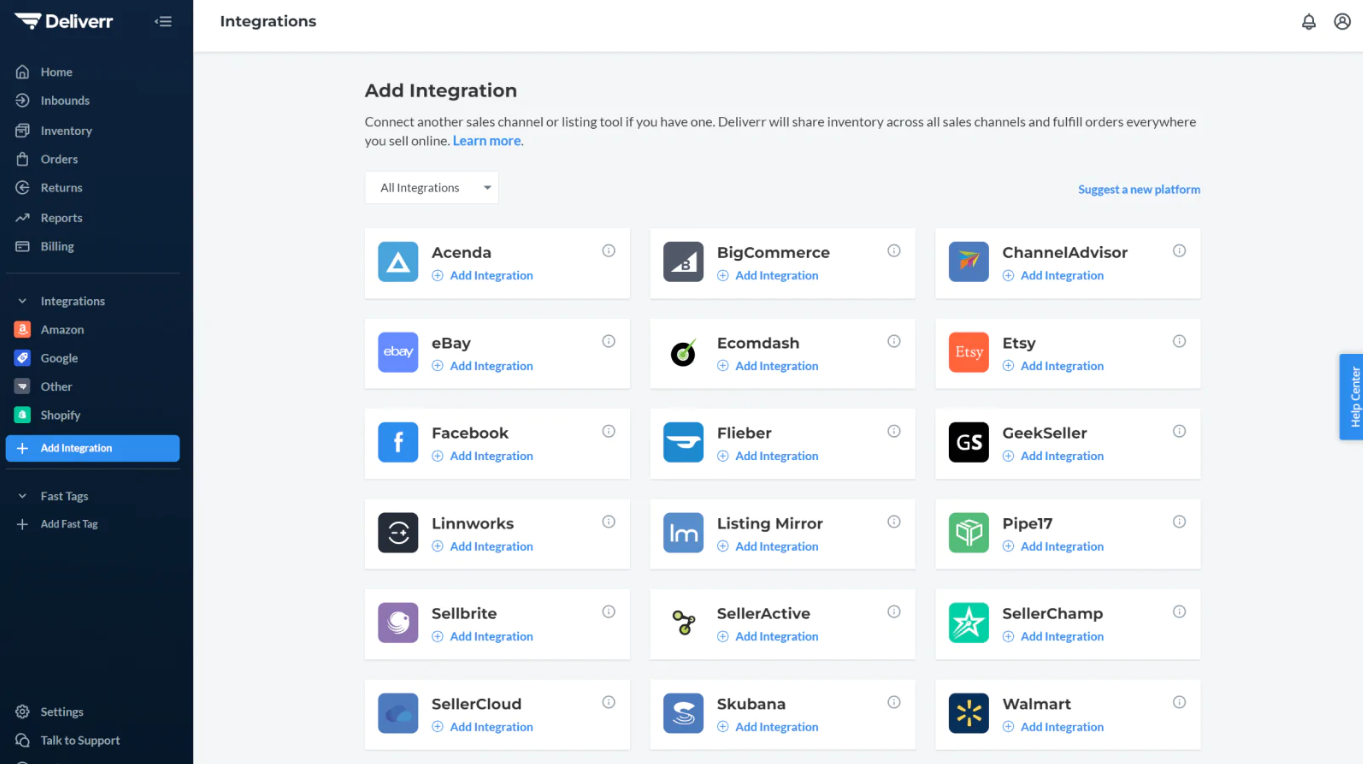This screenshot has height=764, width=1363.
Task: Click the GeekSeller logo icon
Action: (969, 442)
